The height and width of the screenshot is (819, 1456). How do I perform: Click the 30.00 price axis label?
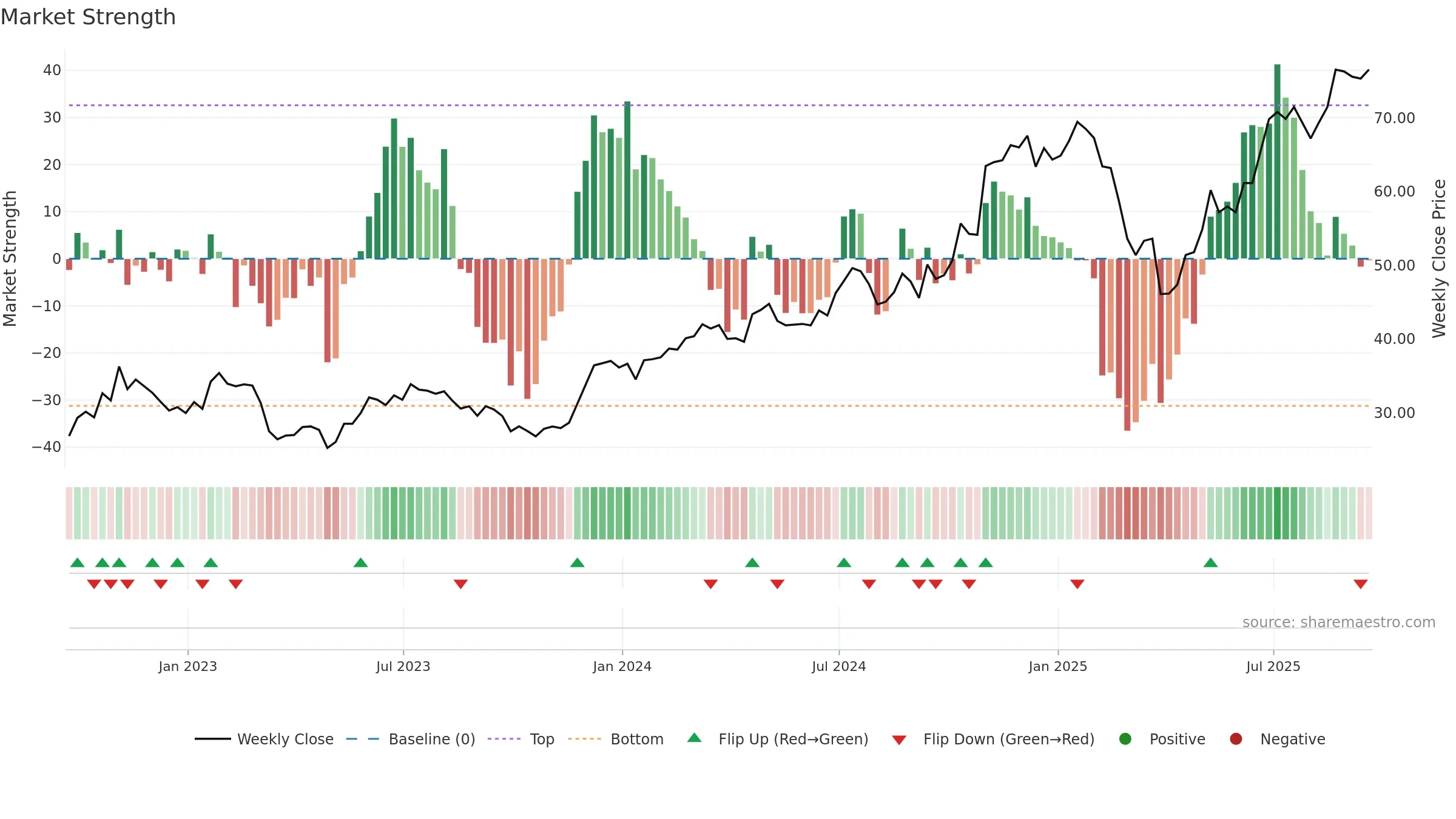point(1394,413)
